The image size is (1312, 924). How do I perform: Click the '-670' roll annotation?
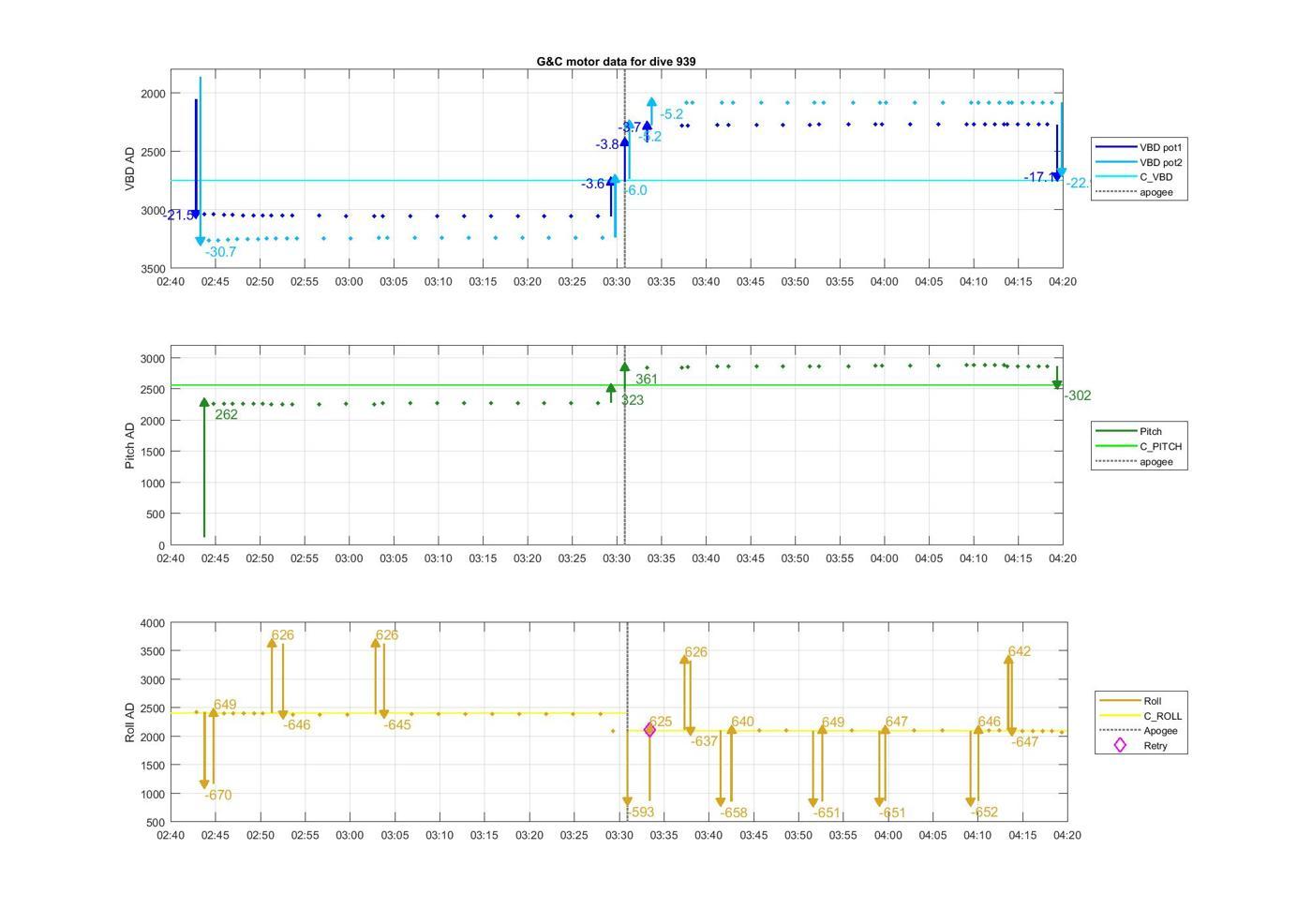click(217, 795)
